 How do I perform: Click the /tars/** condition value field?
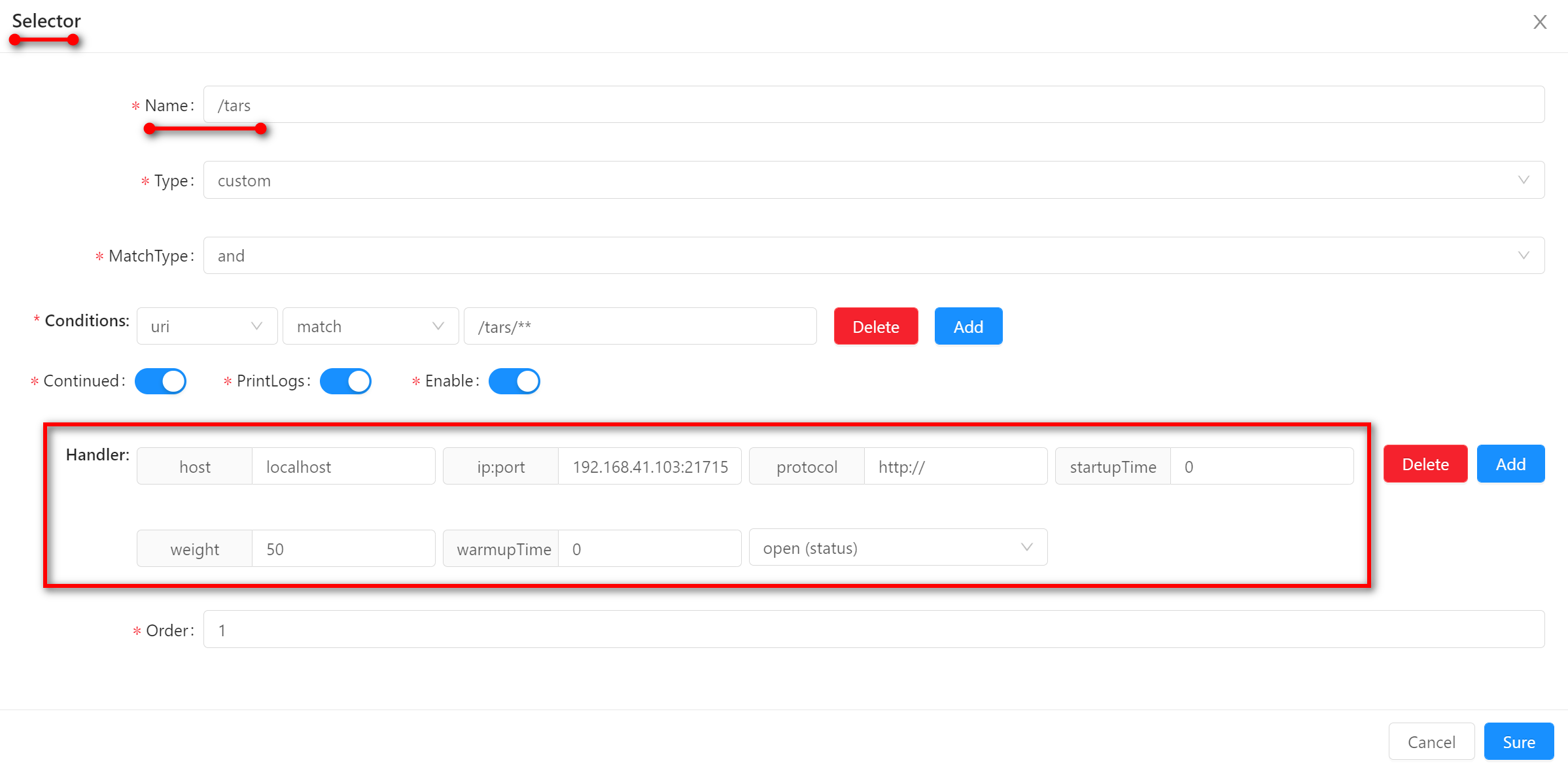click(640, 326)
